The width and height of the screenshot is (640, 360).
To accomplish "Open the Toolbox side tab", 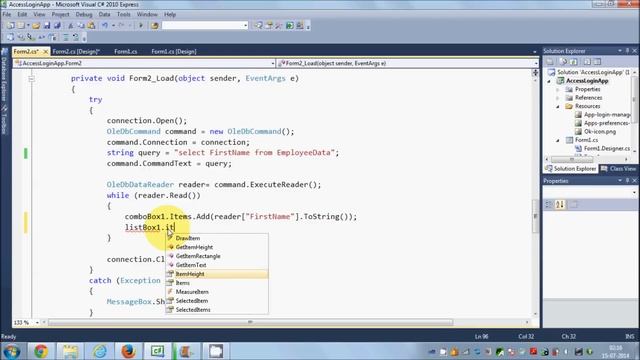I will [4, 119].
